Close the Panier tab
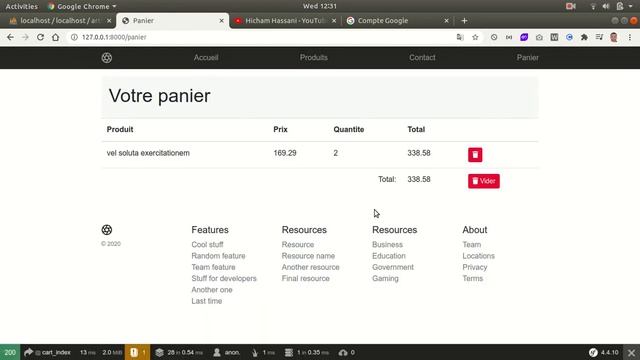Viewport: 640px width, 360px height. pos(222,21)
